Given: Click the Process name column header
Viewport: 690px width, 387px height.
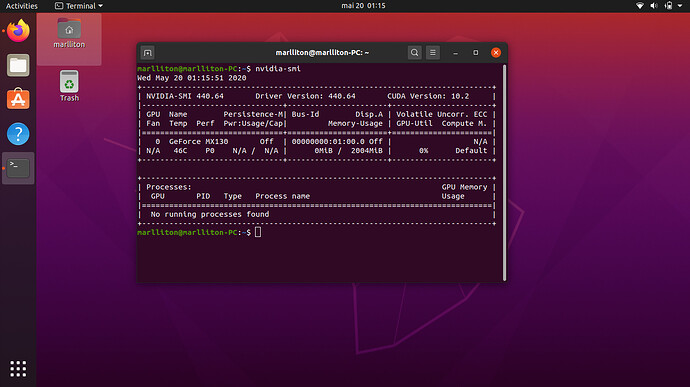Looking at the screenshot, I should click(x=283, y=196).
